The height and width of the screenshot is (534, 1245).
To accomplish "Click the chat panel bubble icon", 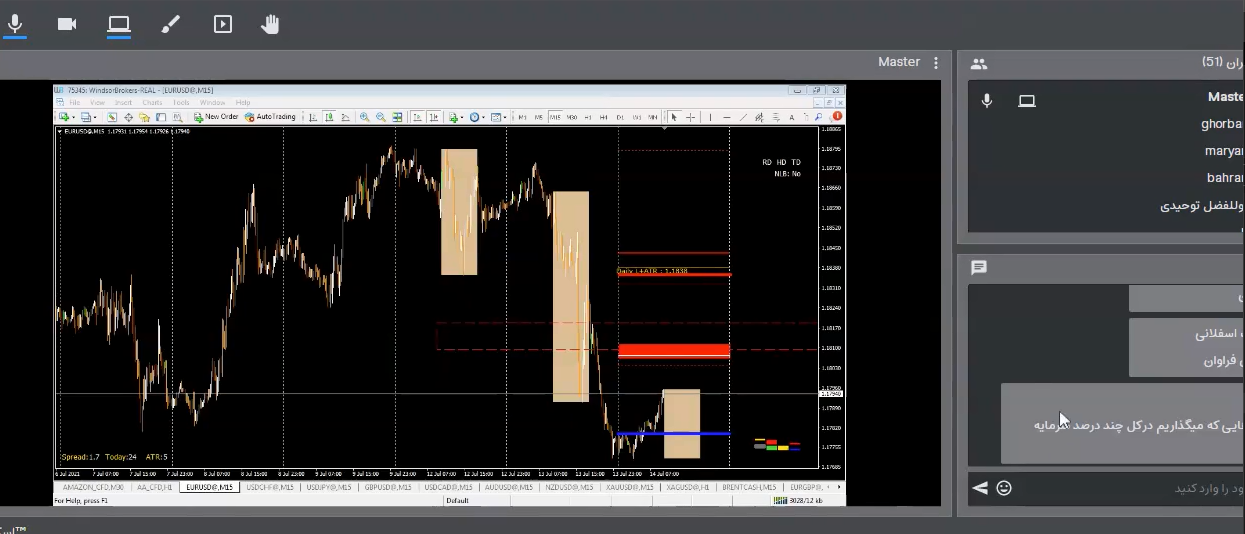I will (979, 268).
